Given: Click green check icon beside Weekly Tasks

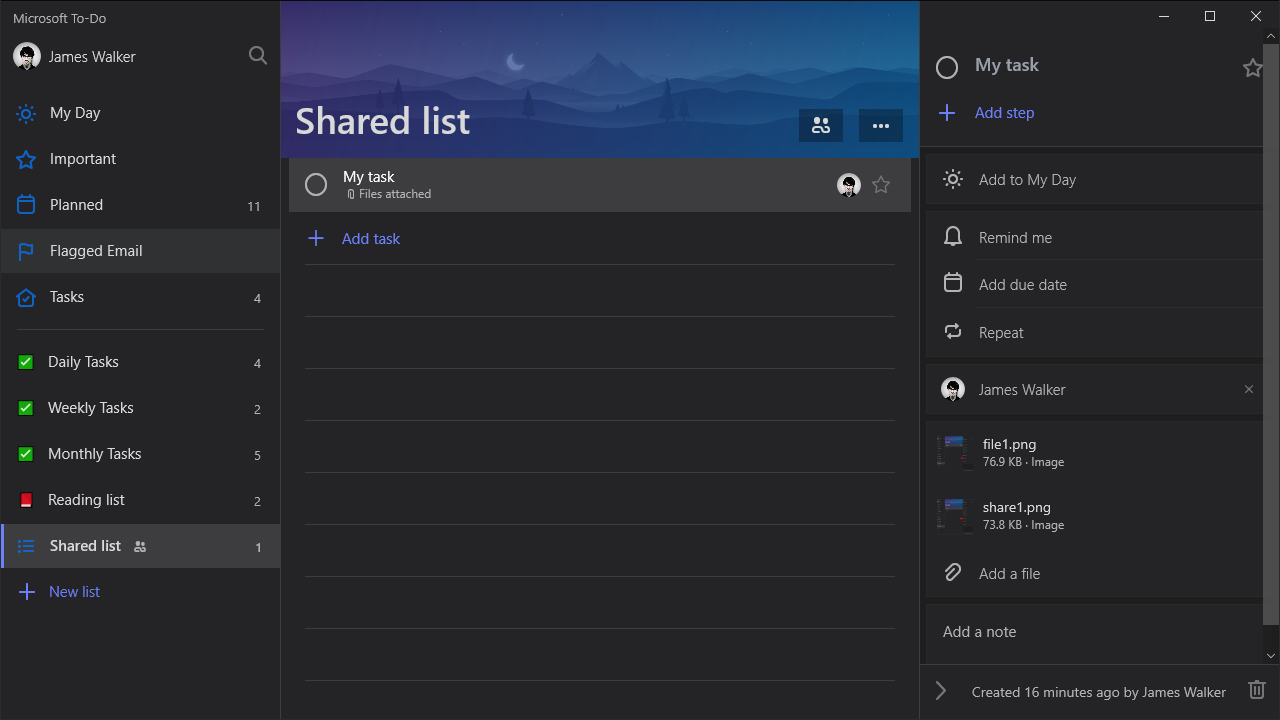Looking at the screenshot, I should (x=26, y=408).
